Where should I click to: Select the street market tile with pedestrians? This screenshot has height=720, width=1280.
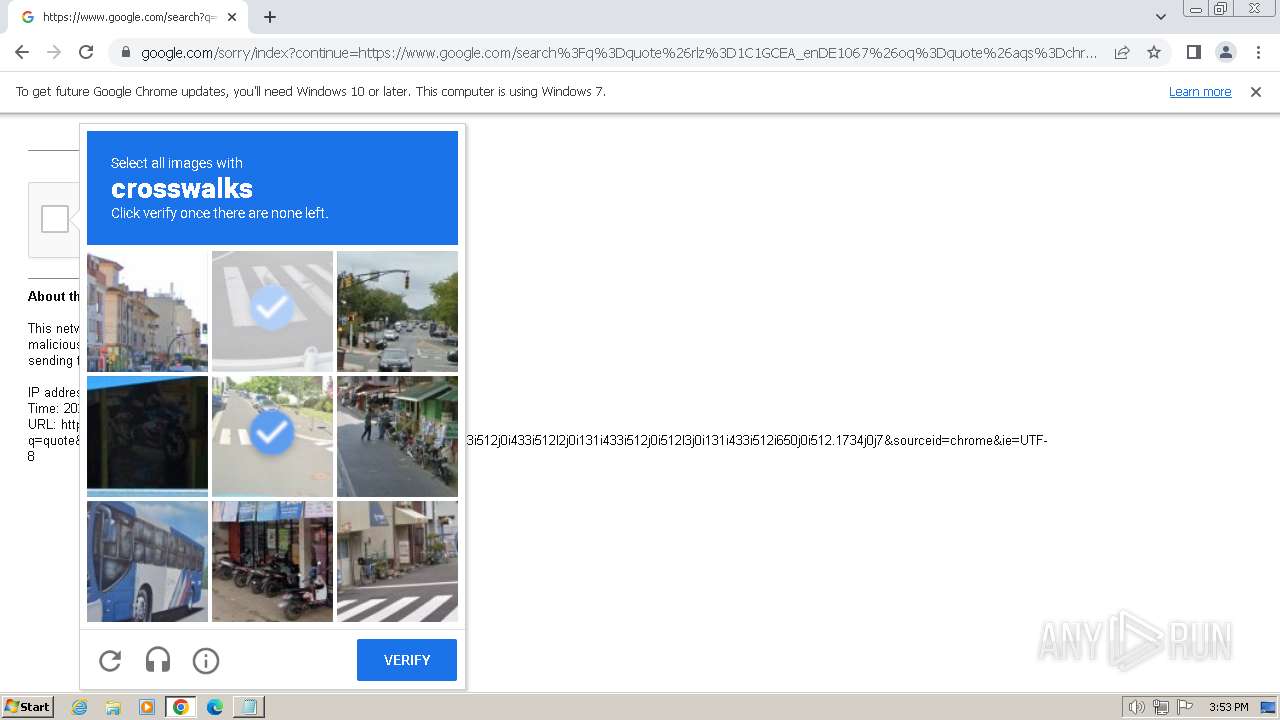pyautogui.click(x=397, y=436)
